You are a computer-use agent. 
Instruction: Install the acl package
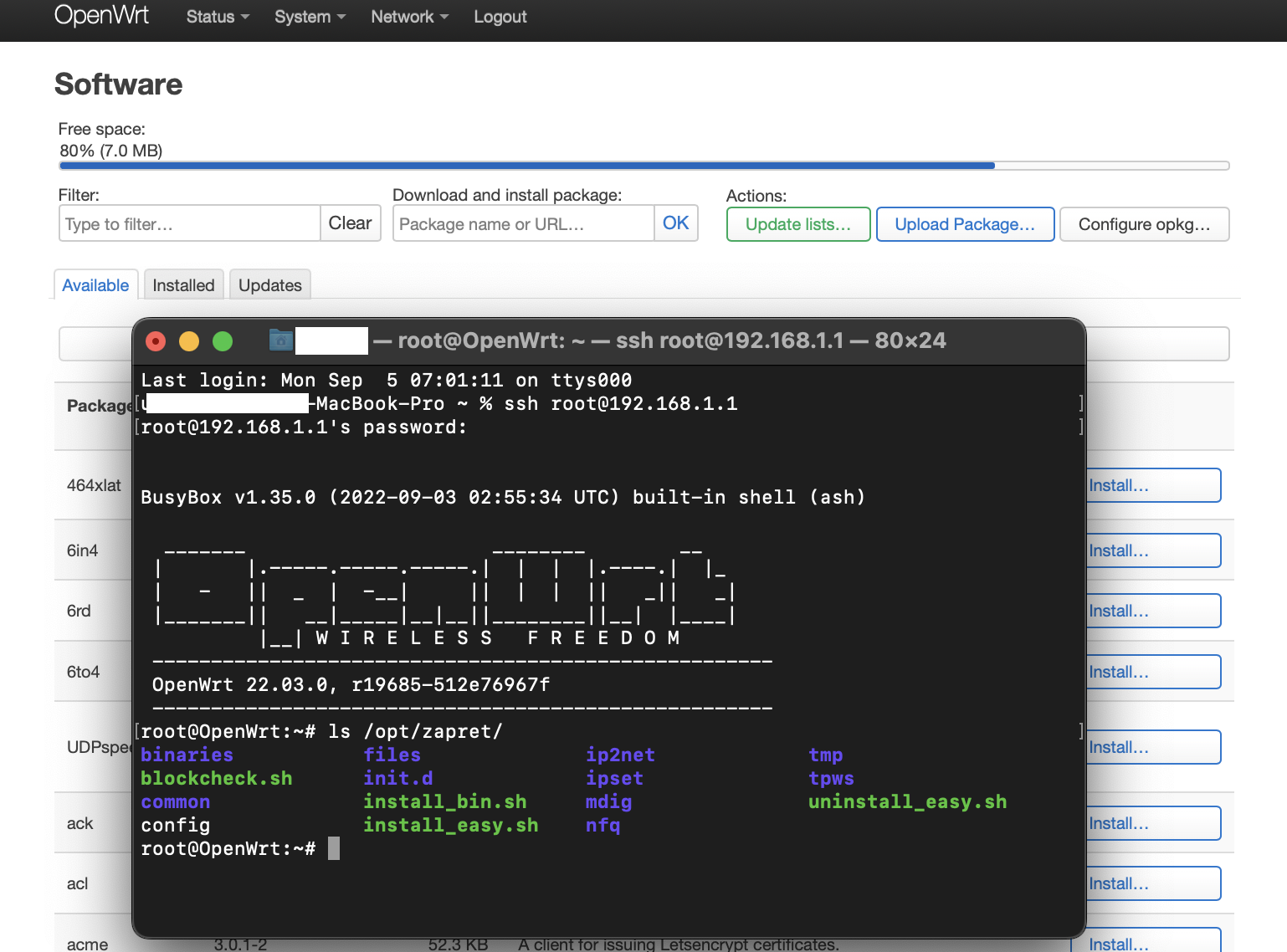(x=1154, y=883)
